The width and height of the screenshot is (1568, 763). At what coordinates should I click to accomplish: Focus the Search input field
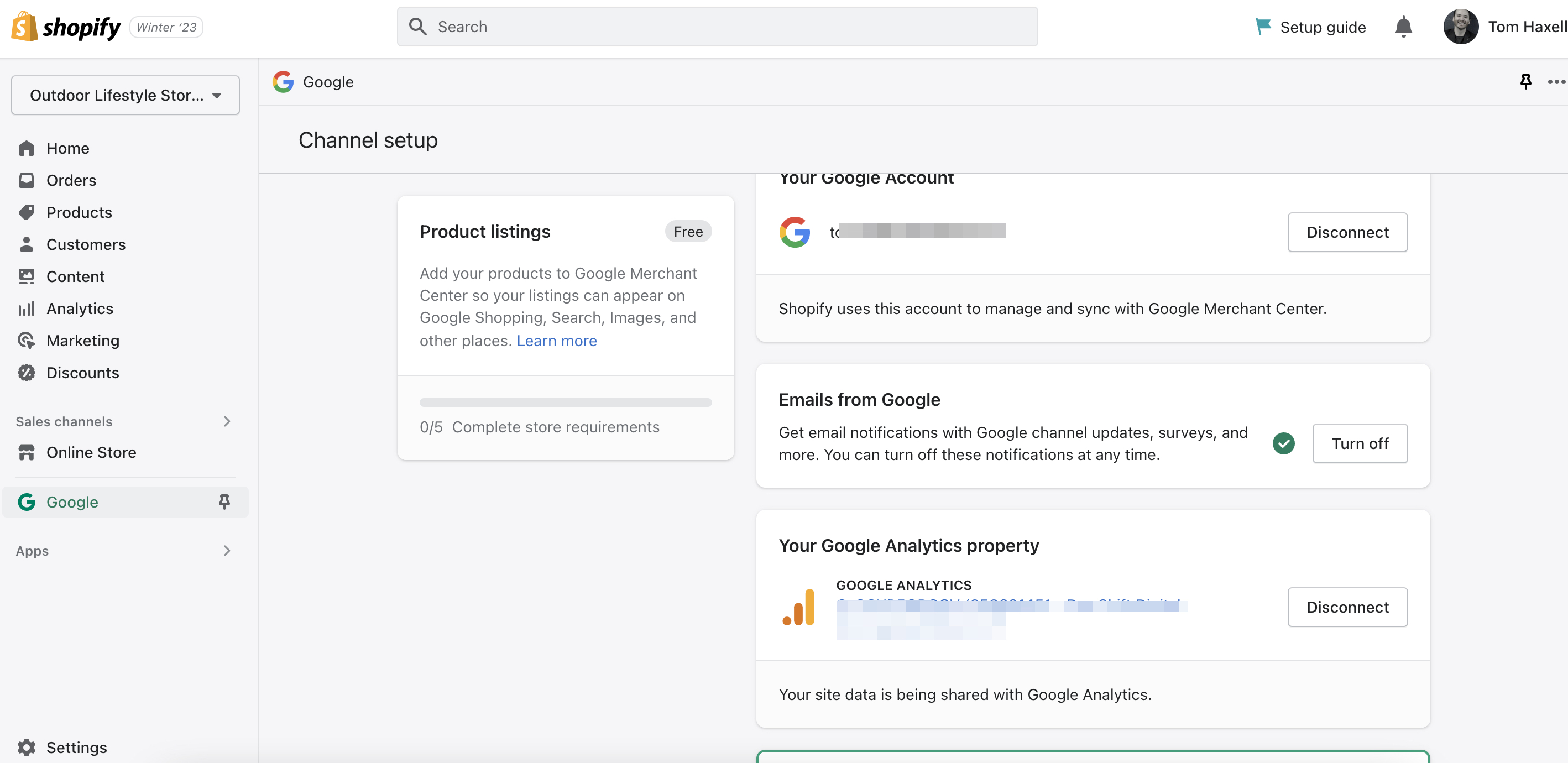(x=717, y=27)
